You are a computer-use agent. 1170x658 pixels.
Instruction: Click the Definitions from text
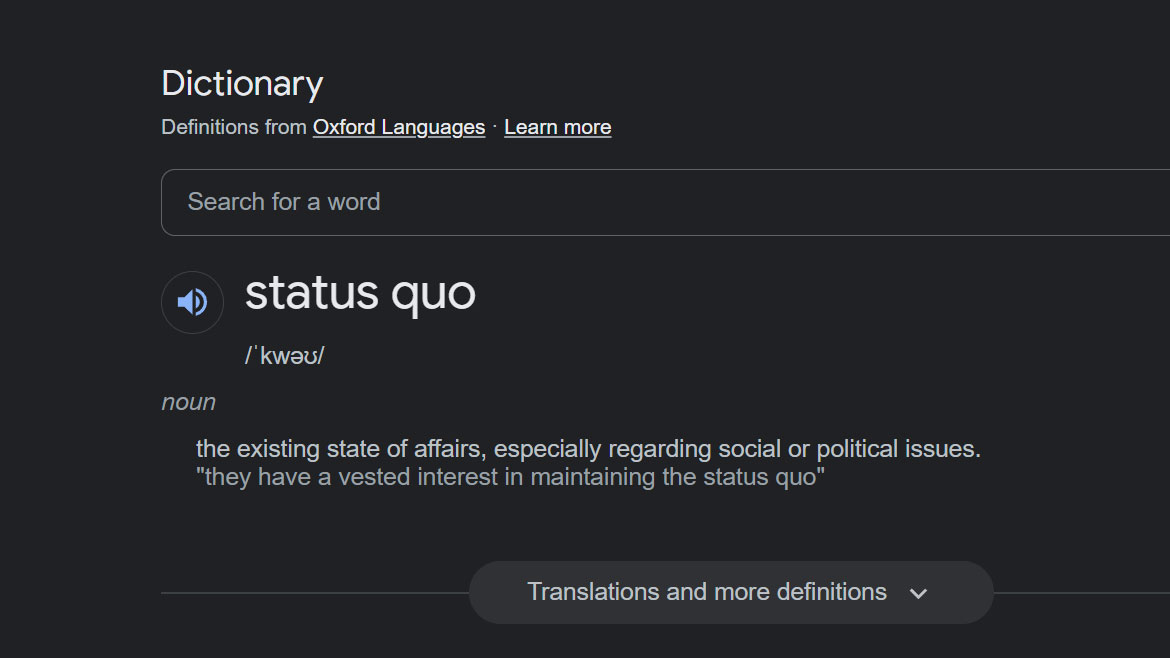tap(234, 127)
